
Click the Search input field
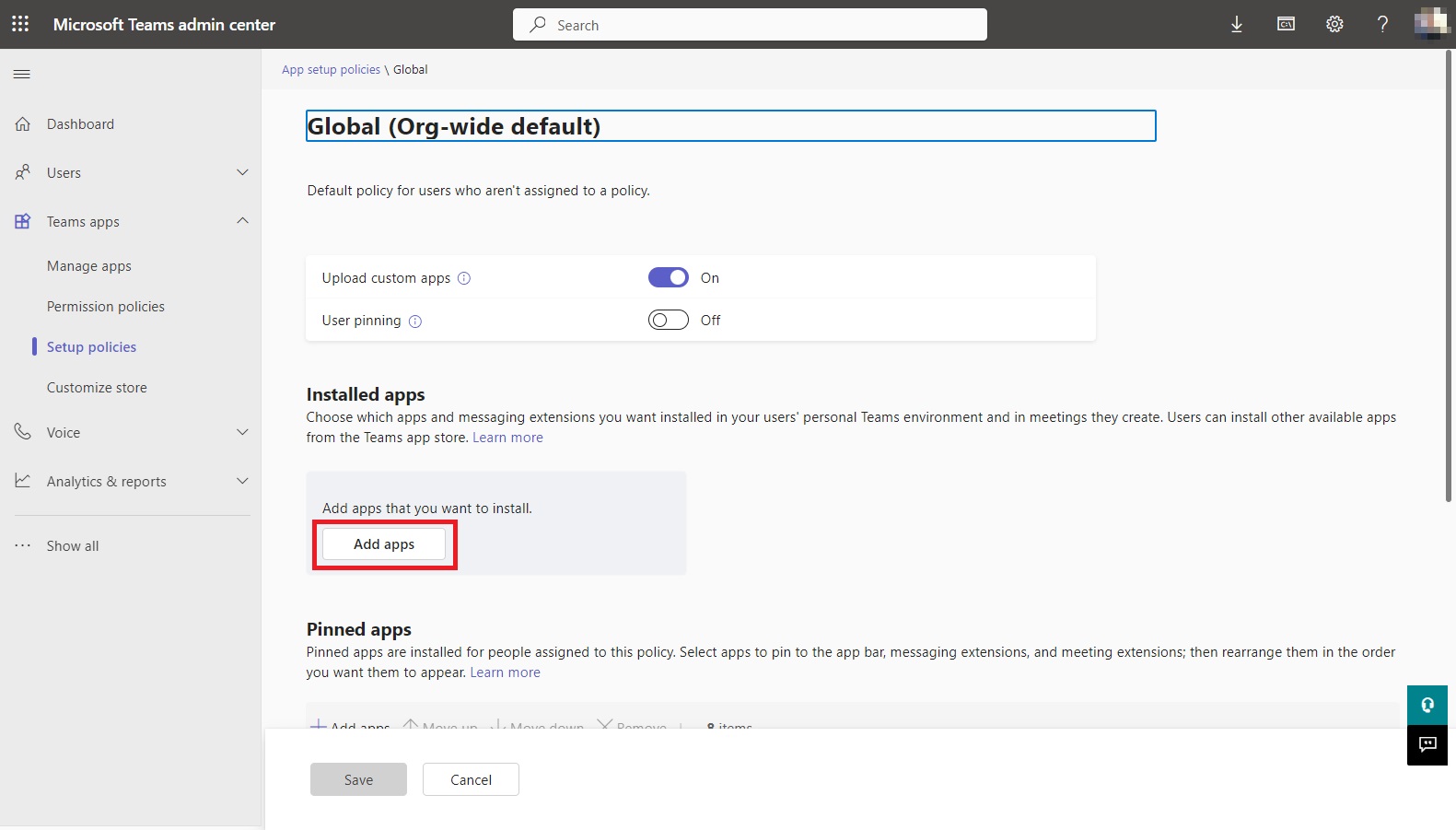[750, 25]
